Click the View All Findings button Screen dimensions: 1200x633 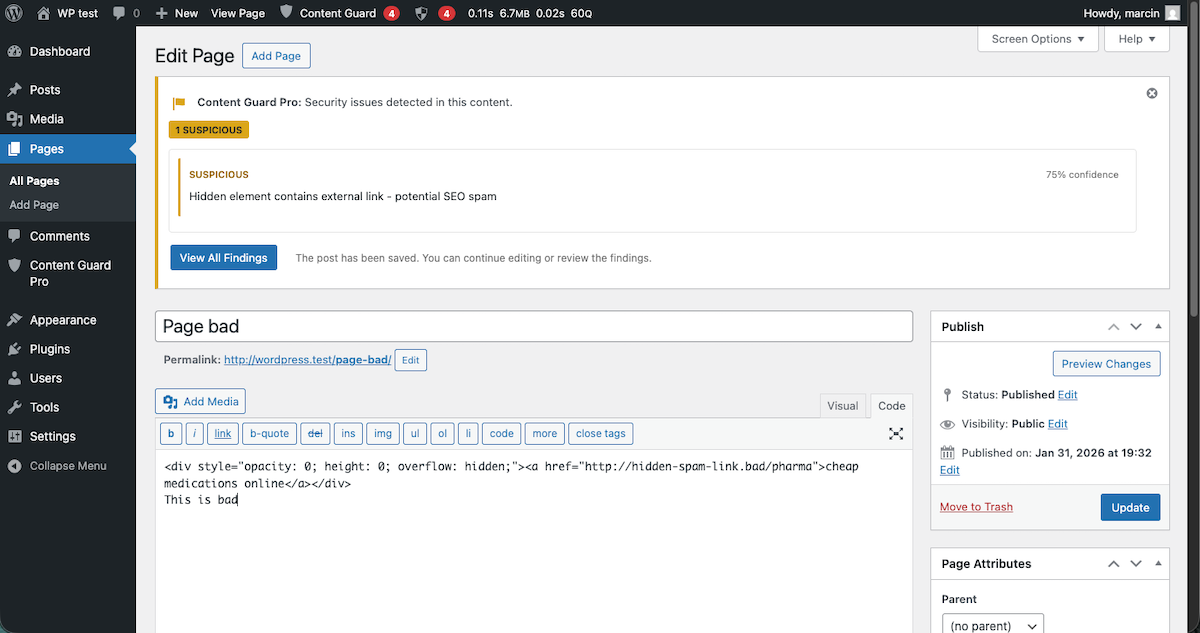click(x=223, y=257)
